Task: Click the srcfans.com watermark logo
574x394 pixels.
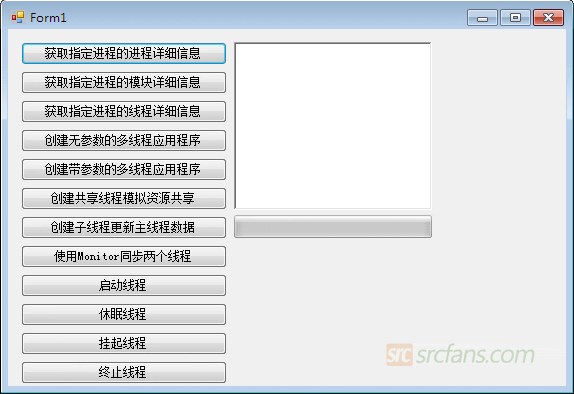Action: pos(460,354)
